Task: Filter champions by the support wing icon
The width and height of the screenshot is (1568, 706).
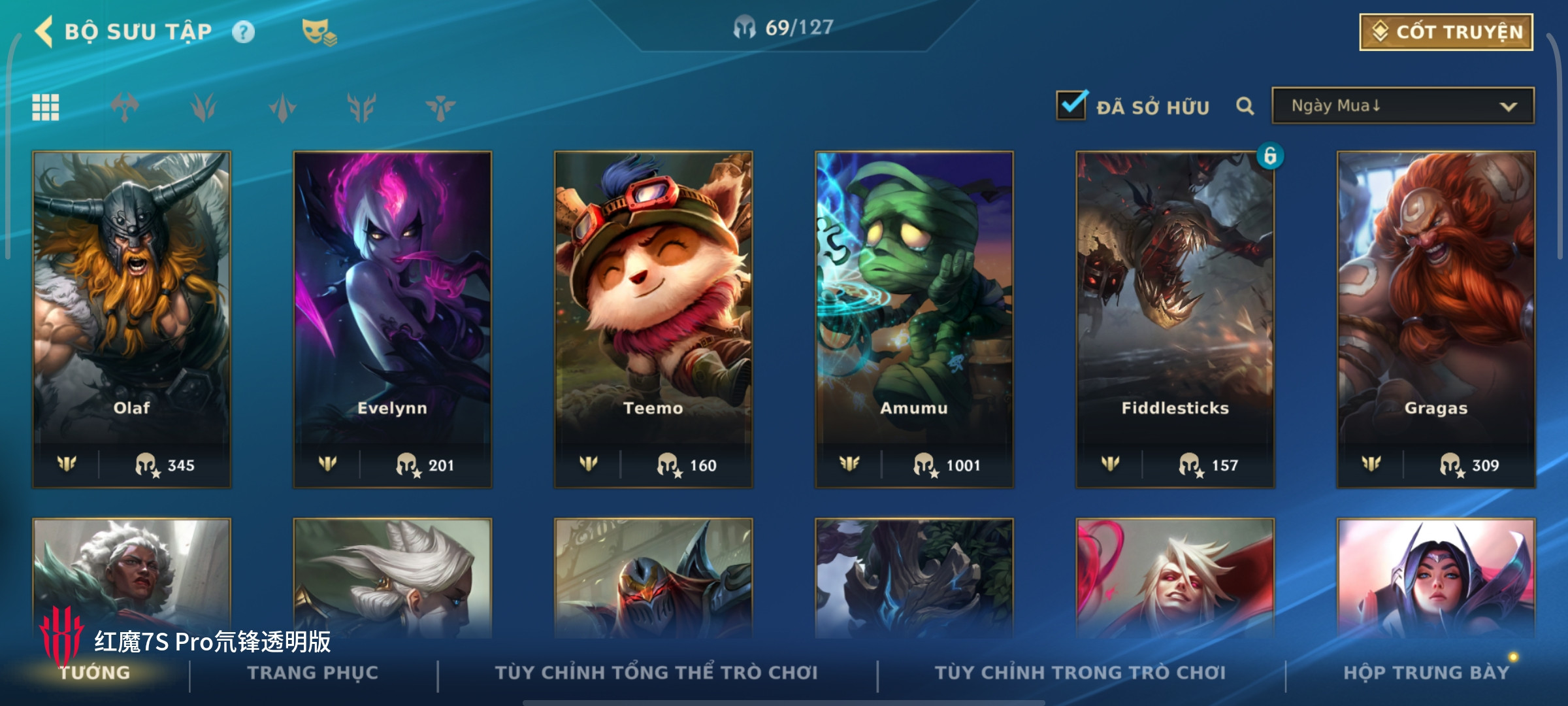Action: pos(440,107)
